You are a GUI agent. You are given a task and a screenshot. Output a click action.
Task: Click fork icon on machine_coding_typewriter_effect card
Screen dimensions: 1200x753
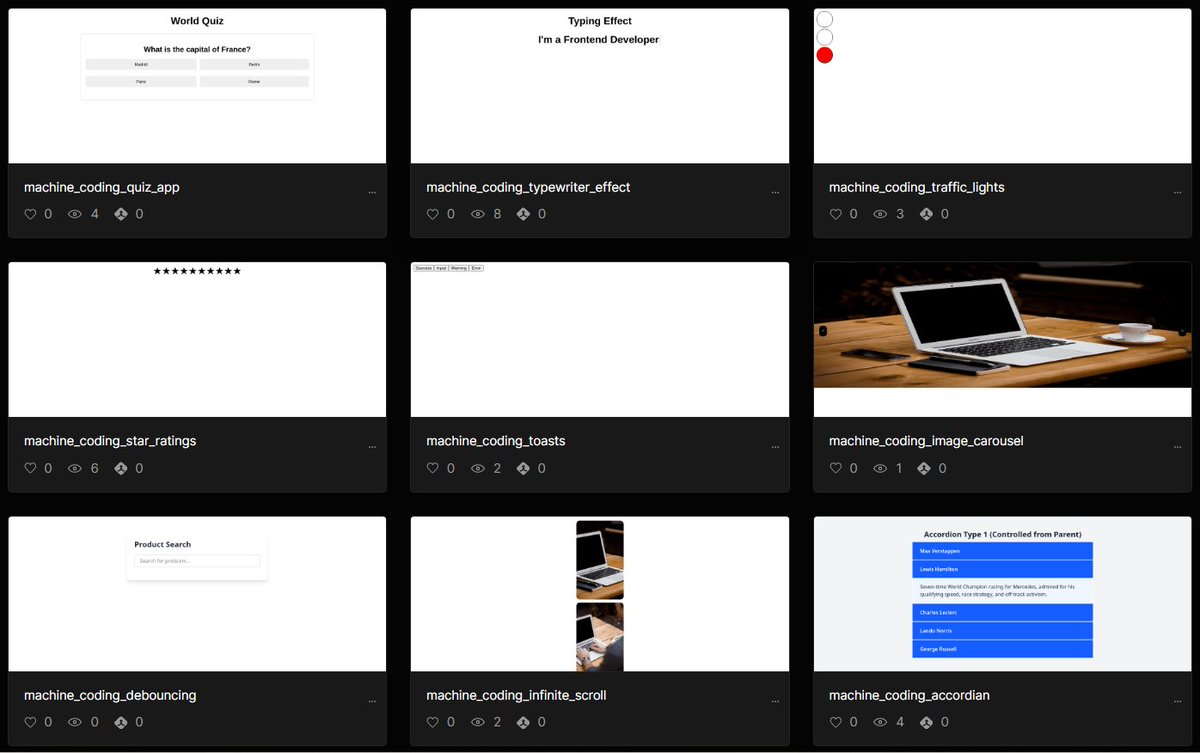click(x=523, y=214)
